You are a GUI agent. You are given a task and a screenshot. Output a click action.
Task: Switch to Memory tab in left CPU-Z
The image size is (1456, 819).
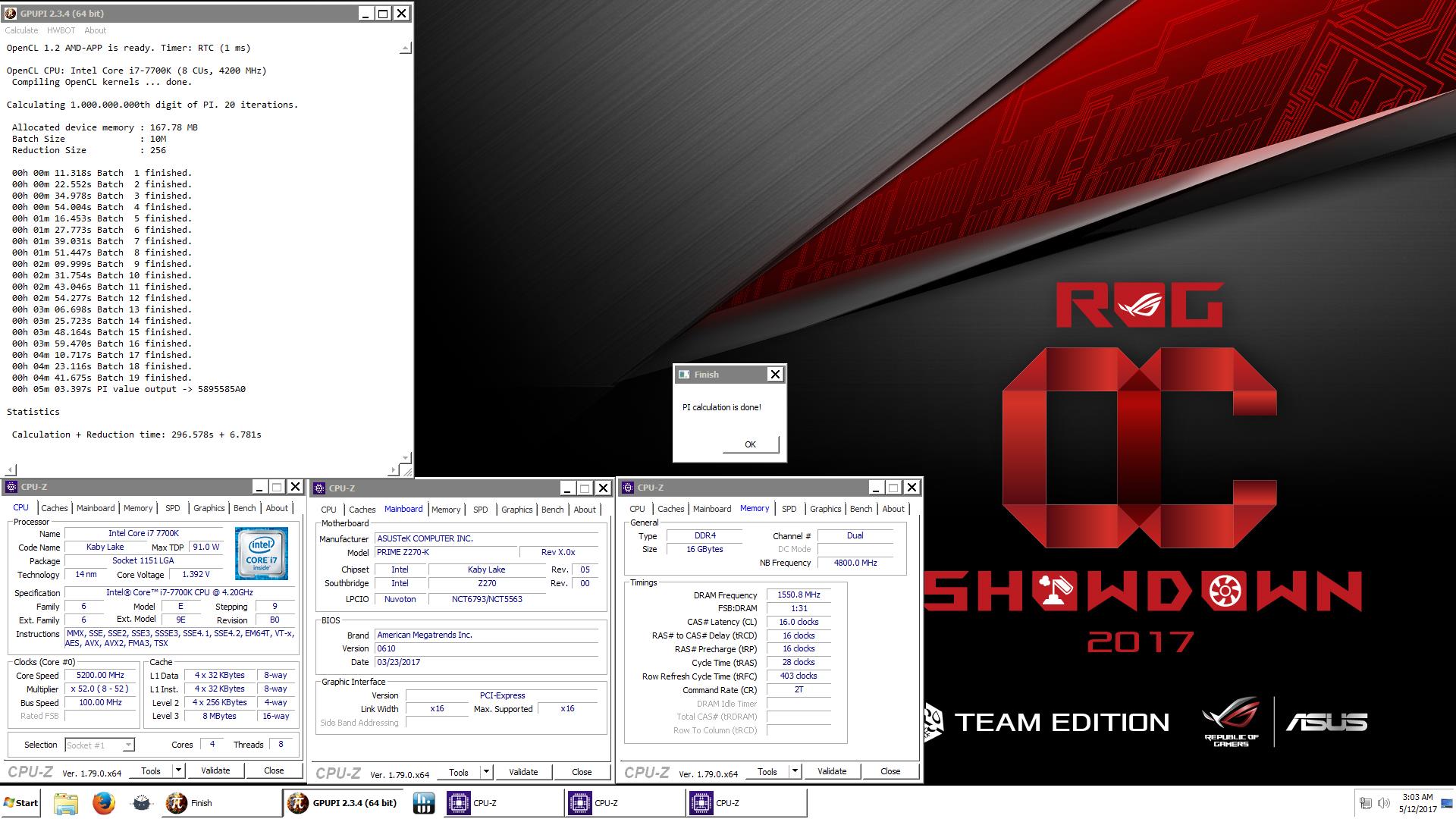[x=138, y=508]
